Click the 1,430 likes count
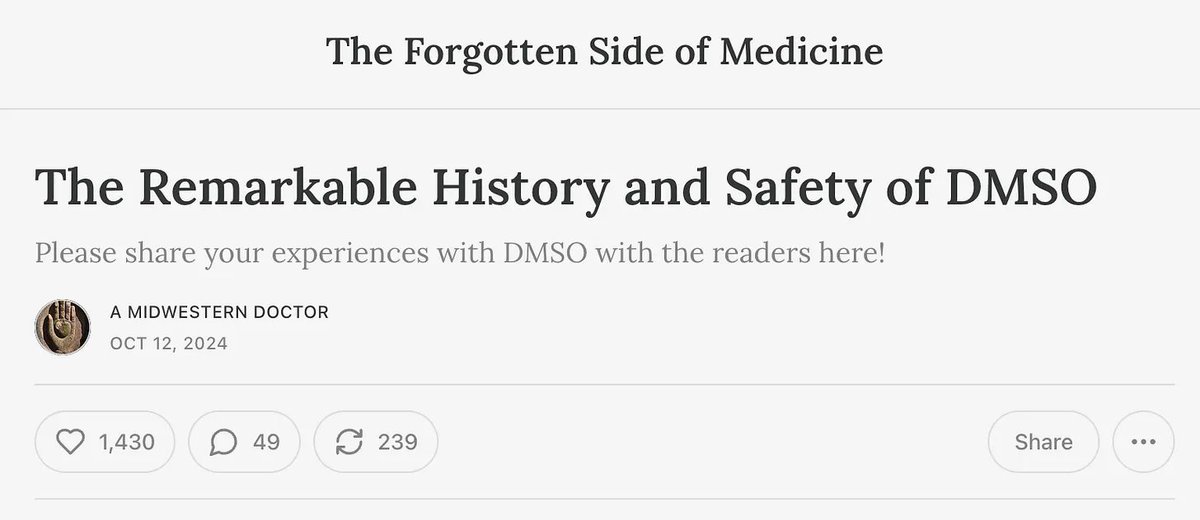1200x520 pixels. pyautogui.click(x=127, y=441)
